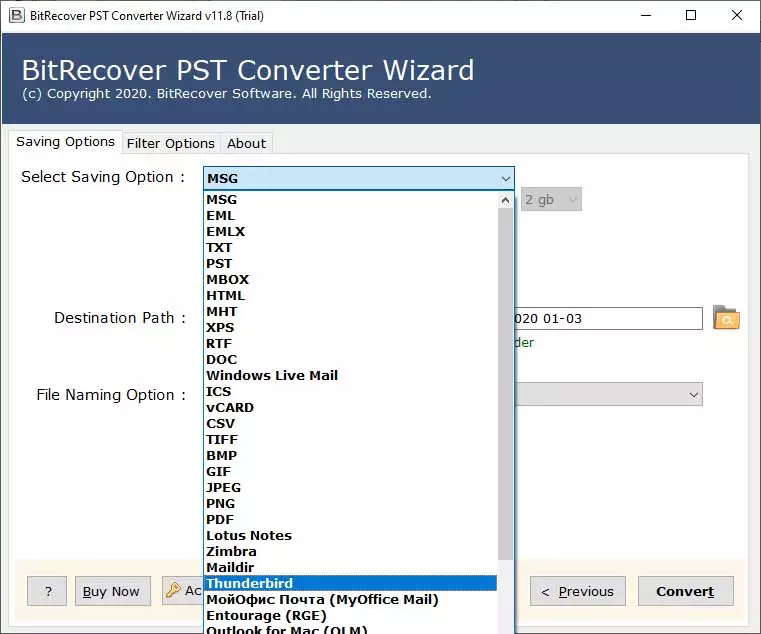Choose Maildir in the list
Image resolution: width=761 pixels, height=634 pixels.
point(350,568)
